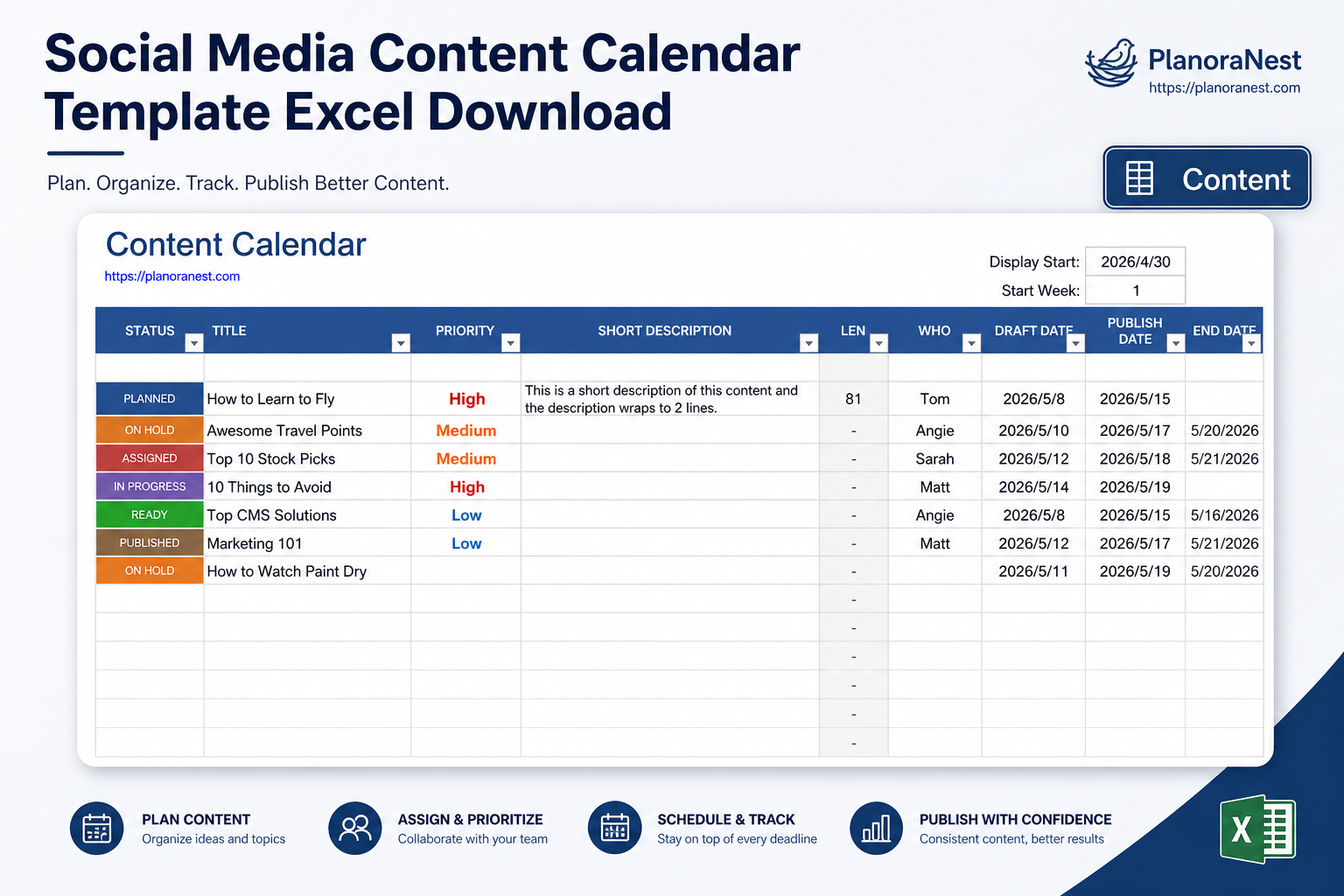Click the PlanoraNest bird logo
Viewport: 1344px width, 896px height.
pos(1111,63)
